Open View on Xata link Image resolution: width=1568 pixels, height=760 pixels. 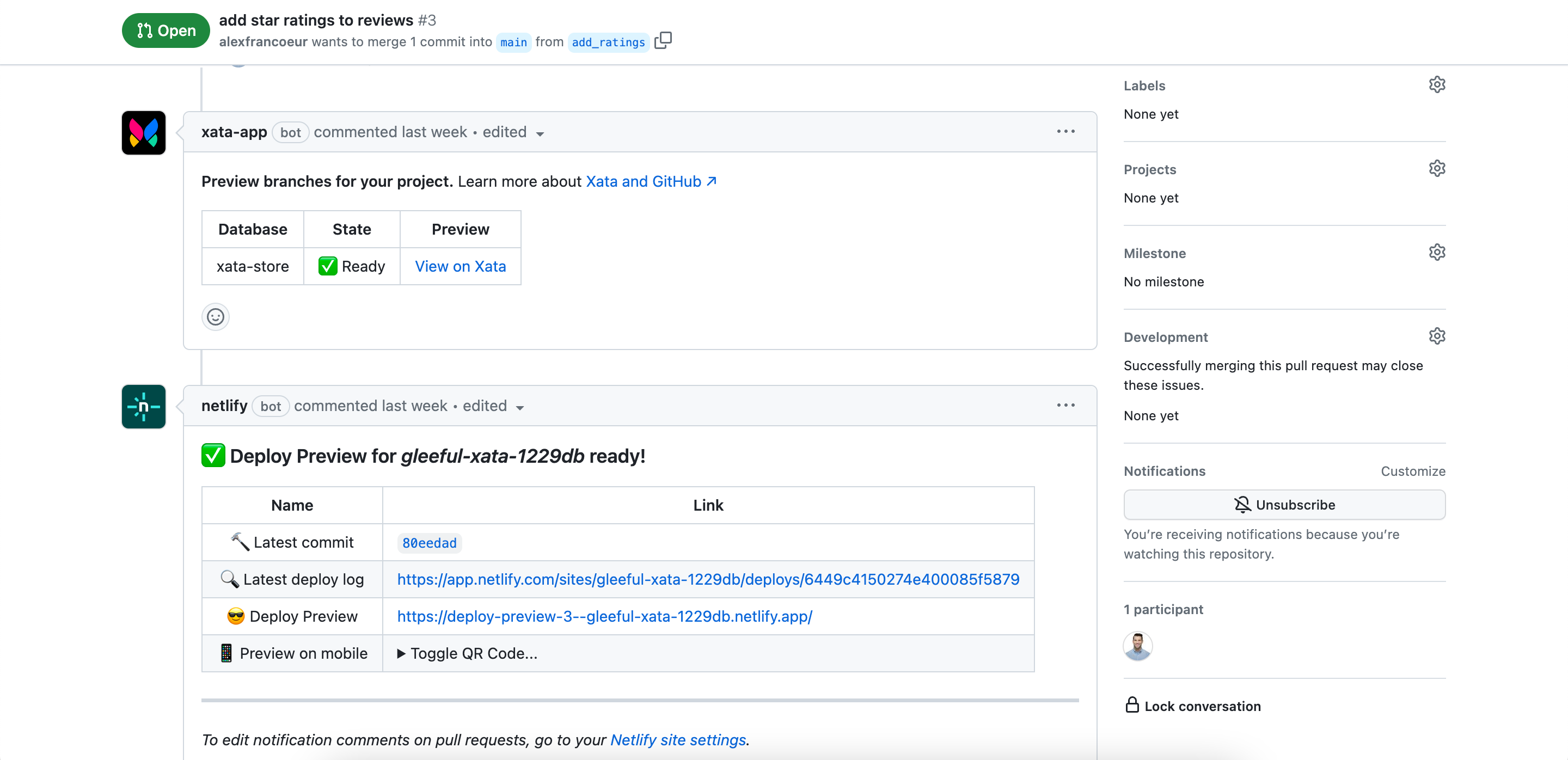pyautogui.click(x=460, y=267)
